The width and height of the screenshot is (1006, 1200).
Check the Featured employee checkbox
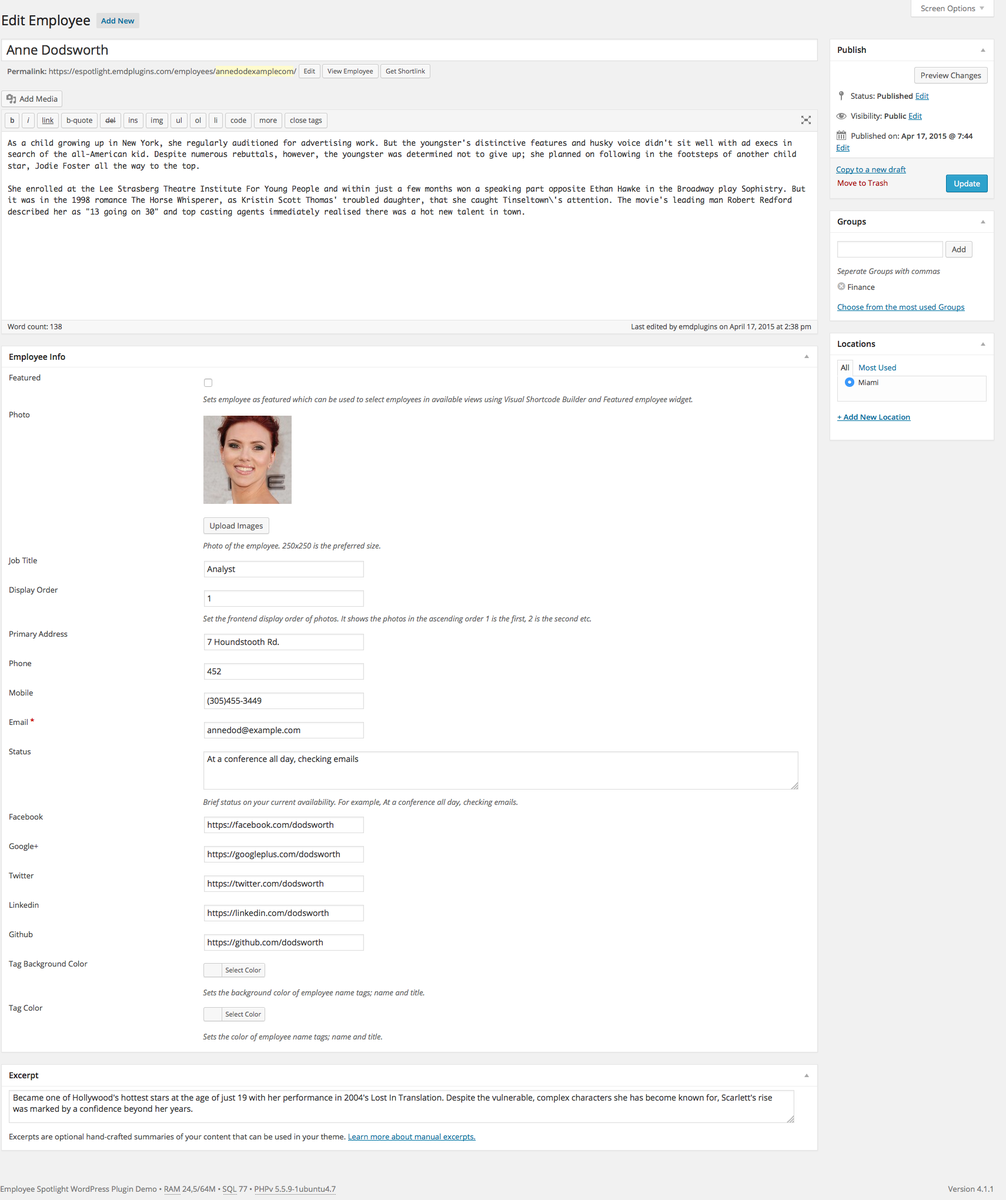[x=208, y=383]
